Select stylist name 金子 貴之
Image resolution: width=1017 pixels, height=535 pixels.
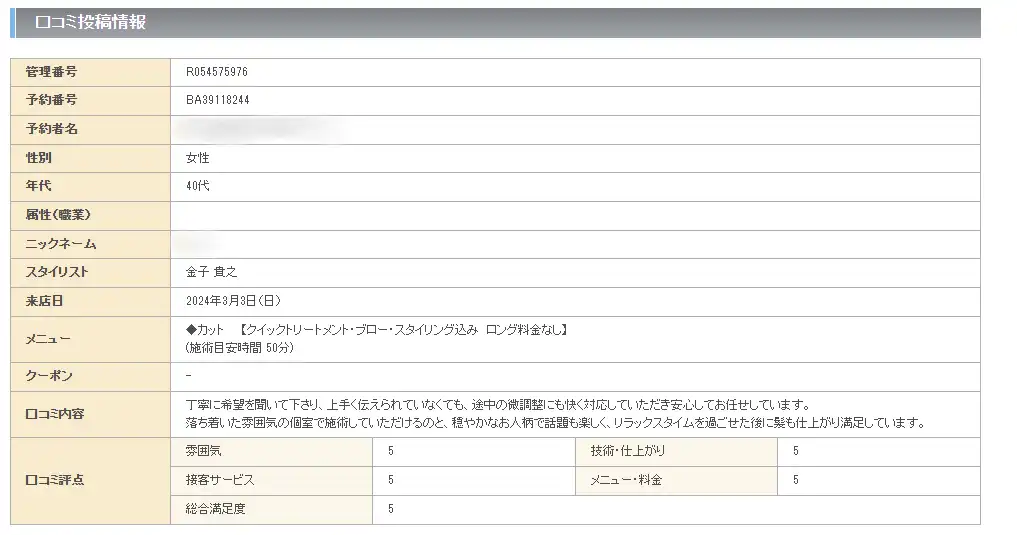(x=211, y=272)
